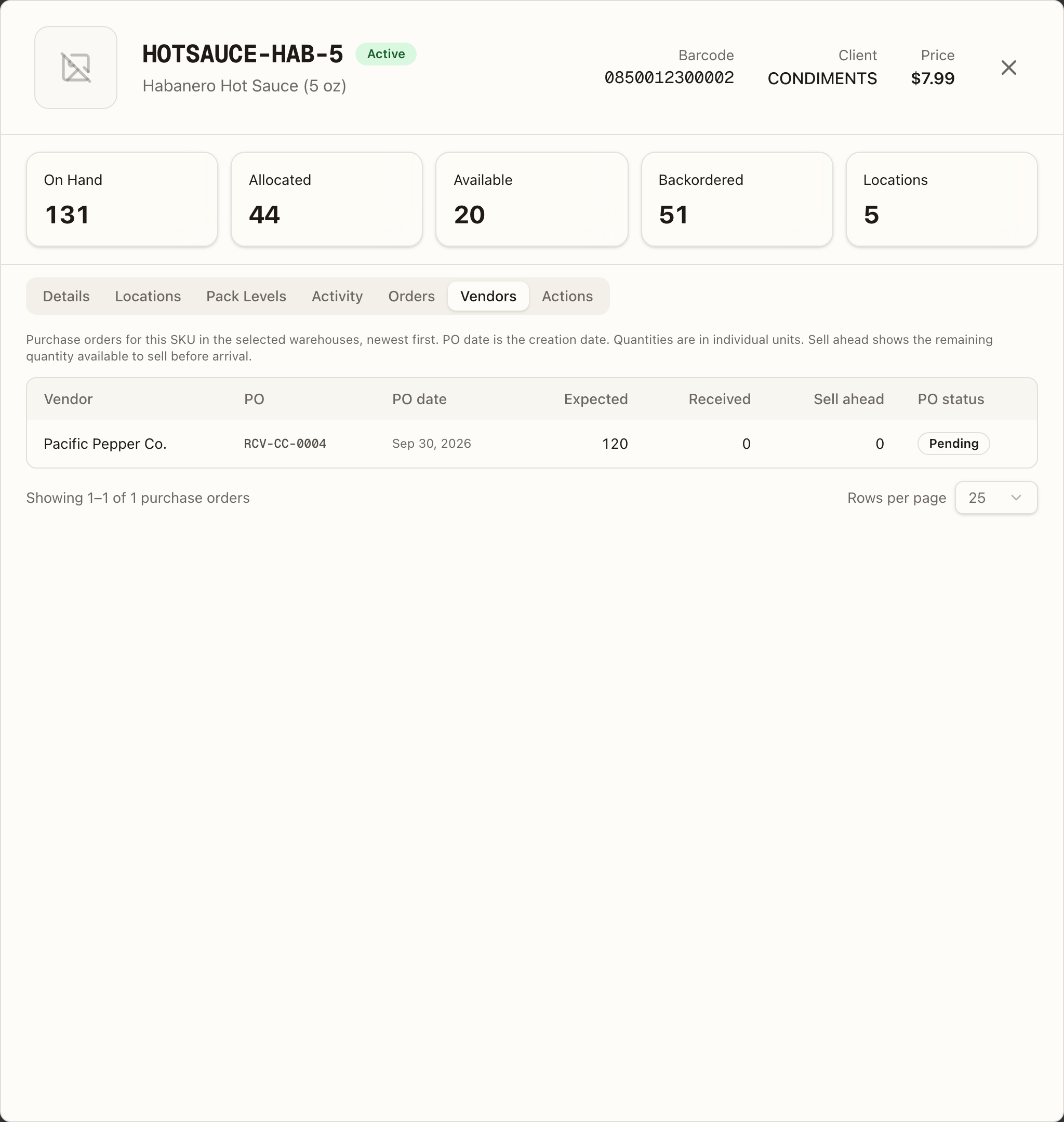Click the Habanero Hot Sauce (5 oz) description
1064x1122 pixels.
point(244,86)
